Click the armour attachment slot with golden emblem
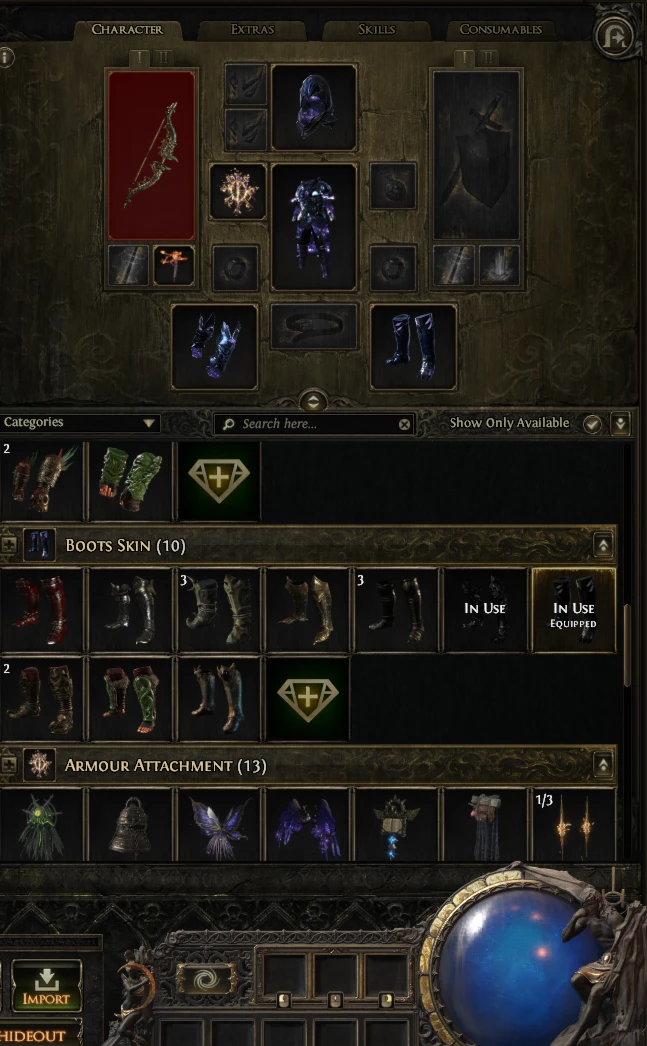Viewport: 647px width, 1046px height. 237,192
